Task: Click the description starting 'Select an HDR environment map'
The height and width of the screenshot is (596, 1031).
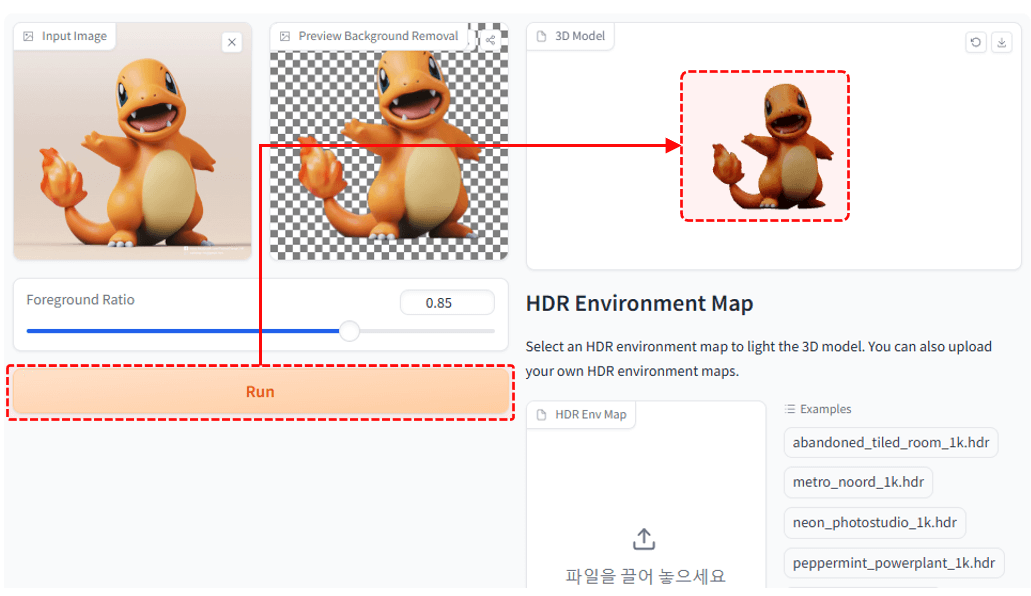Action: coord(759,359)
